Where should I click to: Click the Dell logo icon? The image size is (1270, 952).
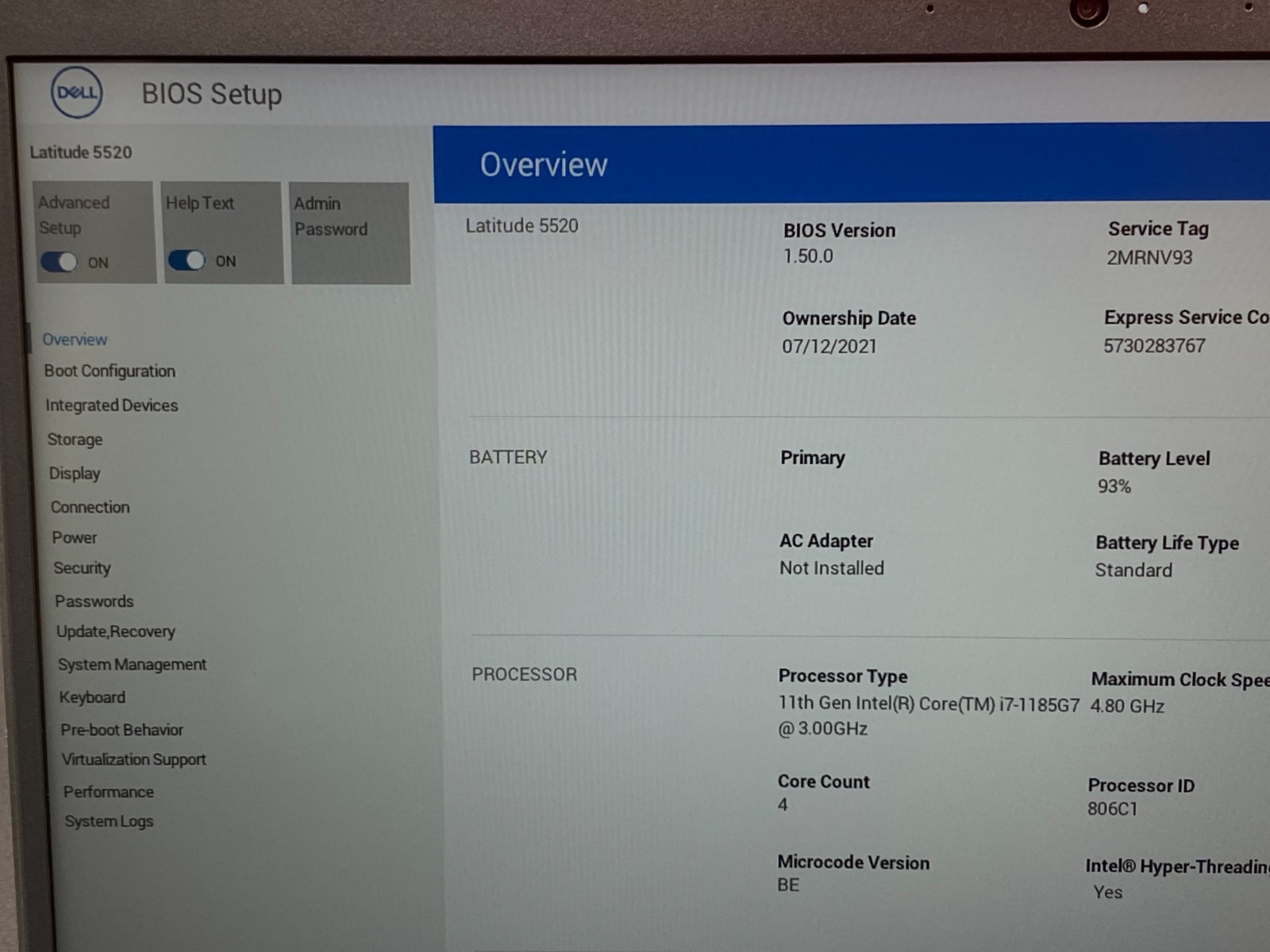point(77,93)
